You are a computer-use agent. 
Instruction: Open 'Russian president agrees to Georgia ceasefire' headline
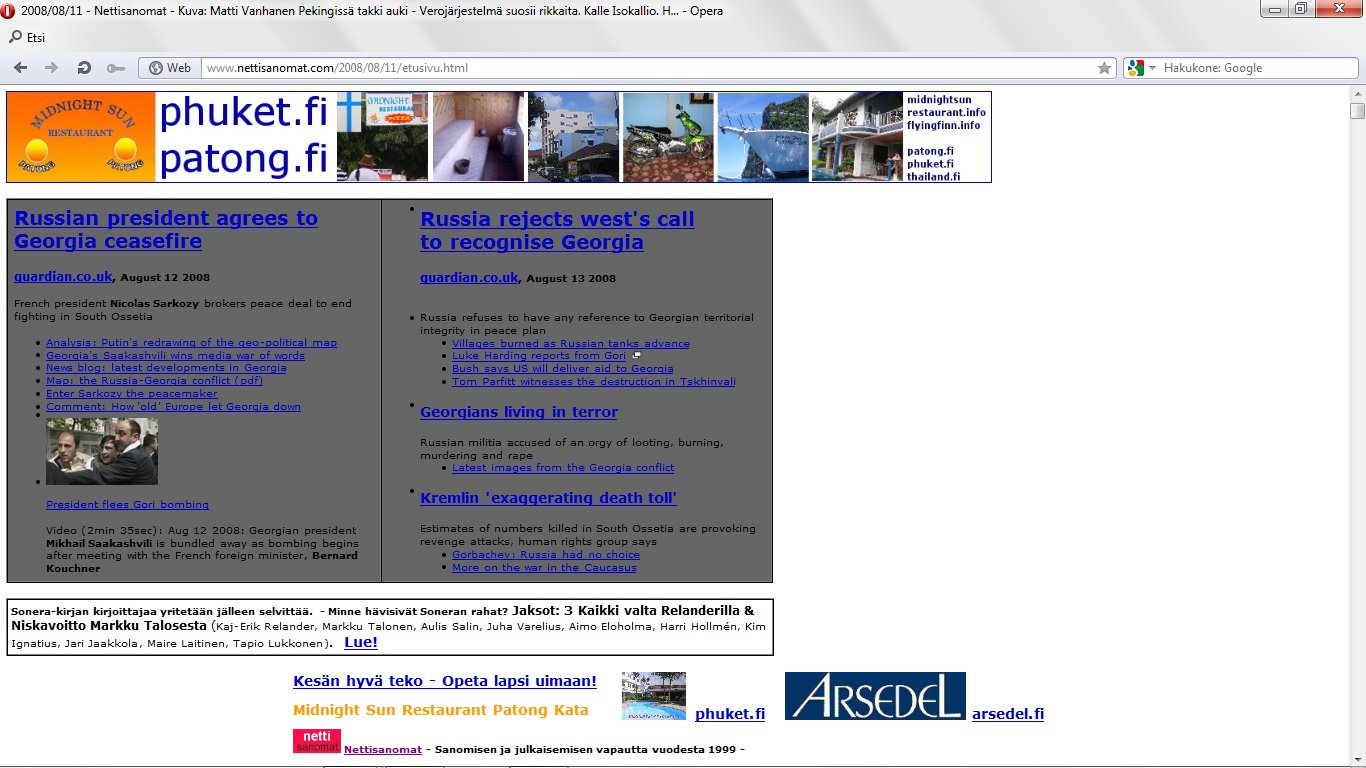point(165,230)
